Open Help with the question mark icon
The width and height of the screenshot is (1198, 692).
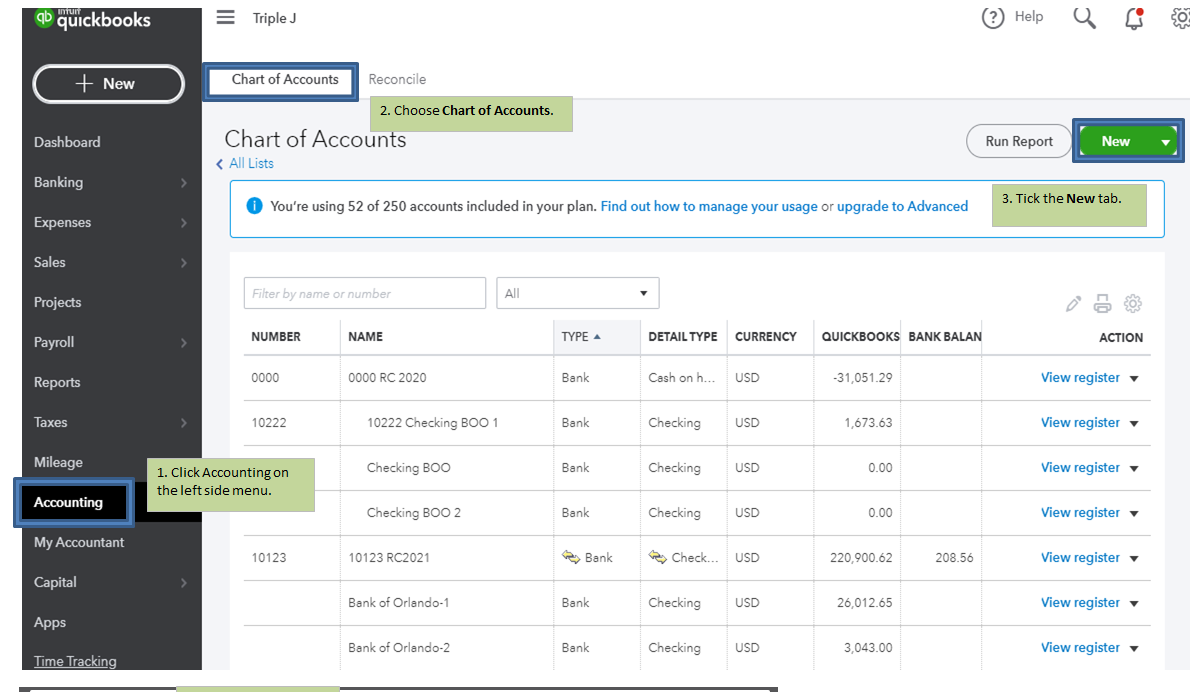993,16
